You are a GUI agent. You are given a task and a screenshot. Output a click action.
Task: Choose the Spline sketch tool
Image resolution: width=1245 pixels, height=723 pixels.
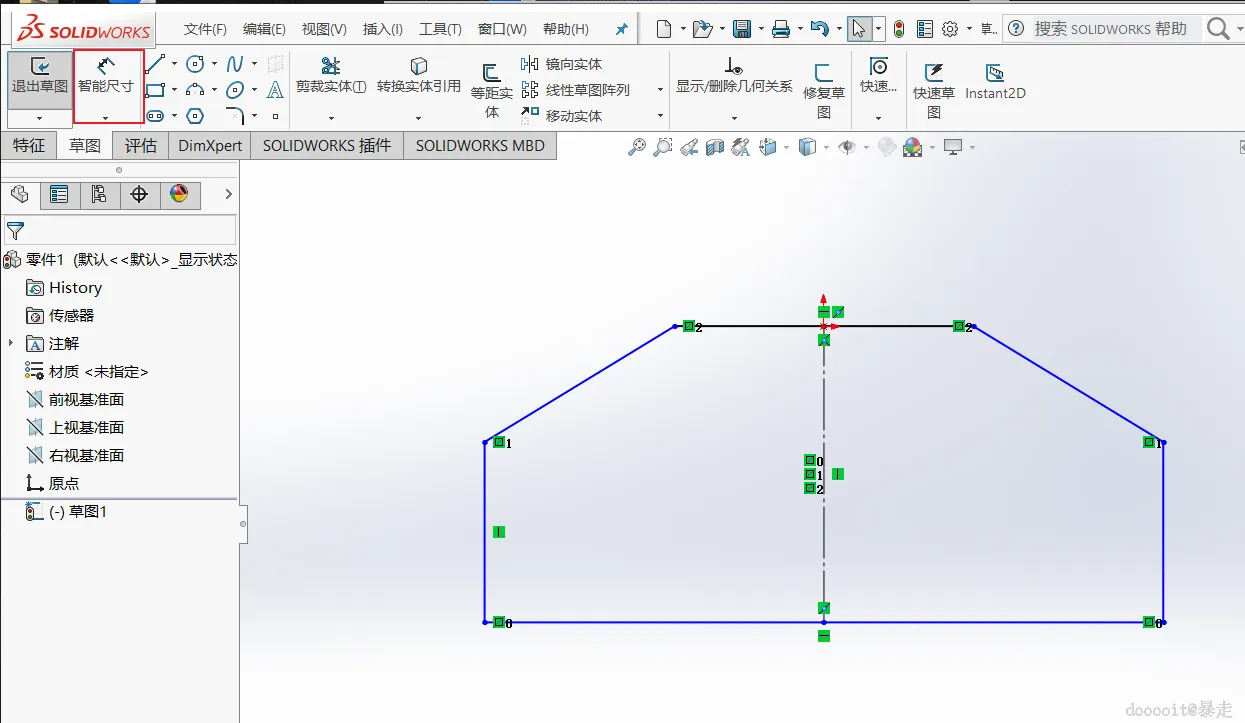236,64
